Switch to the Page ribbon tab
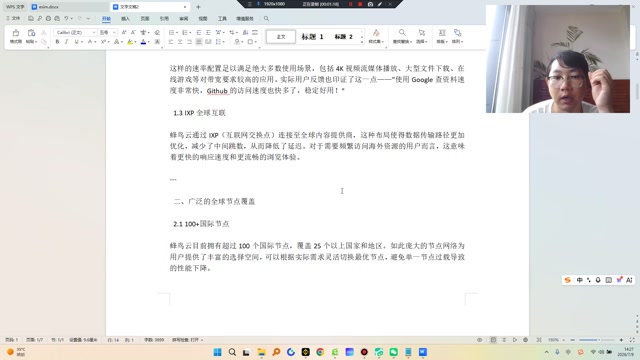Image resolution: width=640 pixels, height=360 pixels. 145,19
